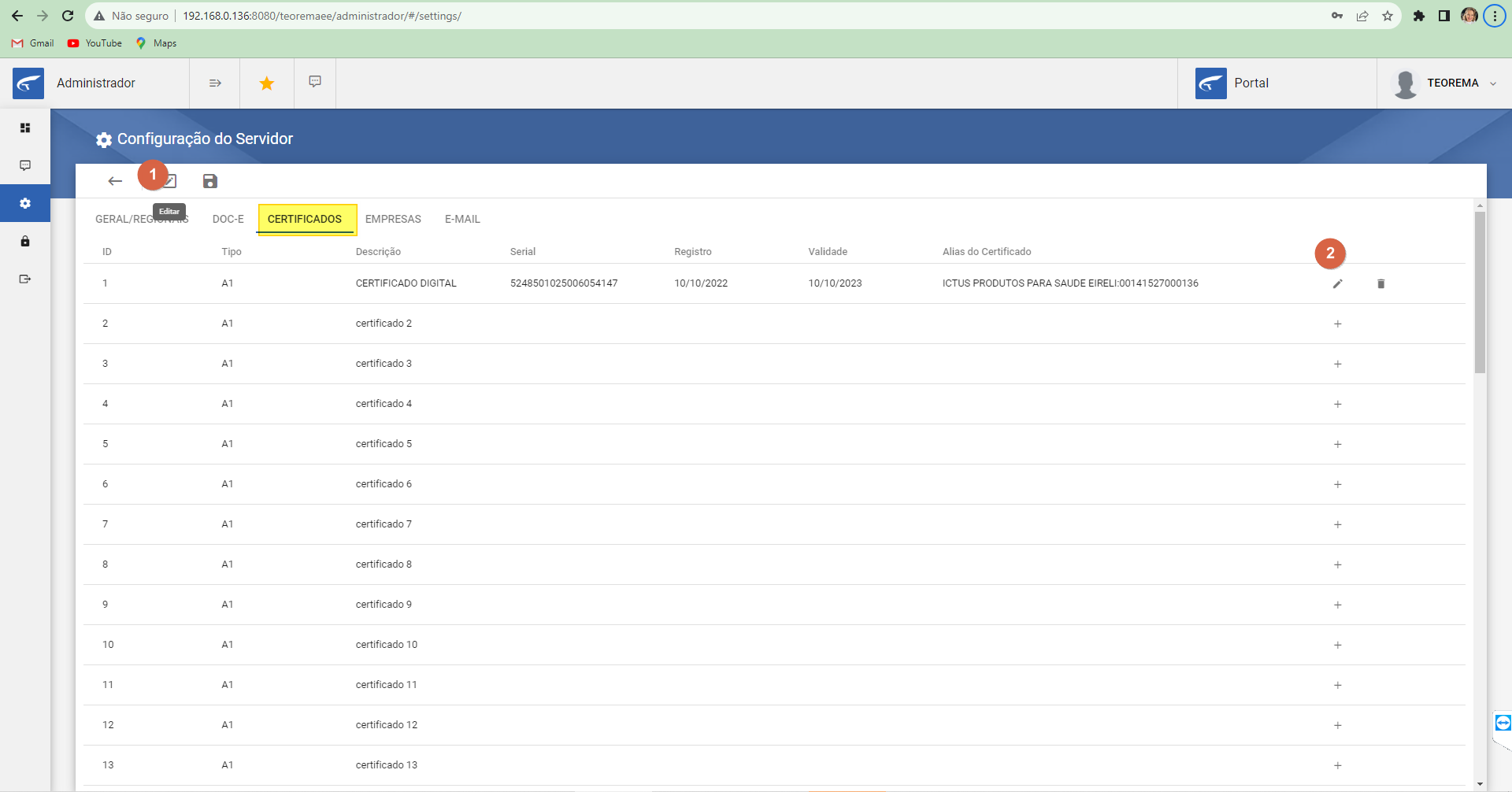Toggle the menu collapse icon in the top bar
The image size is (1512, 792).
click(215, 83)
